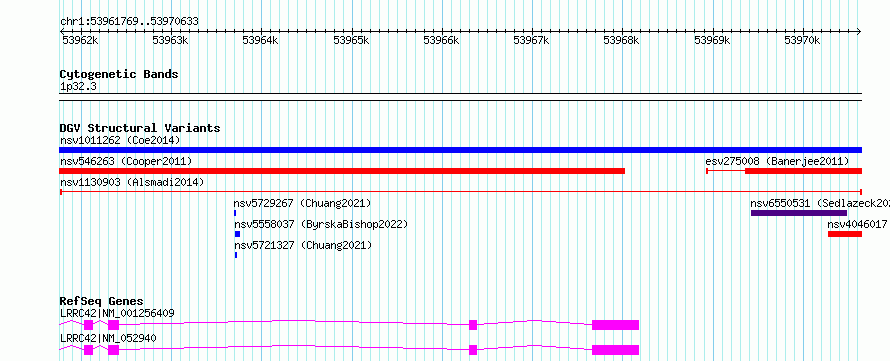Click the 53963k ruler position label
The image size is (890, 361).
pyautogui.click(x=171, y=40)
